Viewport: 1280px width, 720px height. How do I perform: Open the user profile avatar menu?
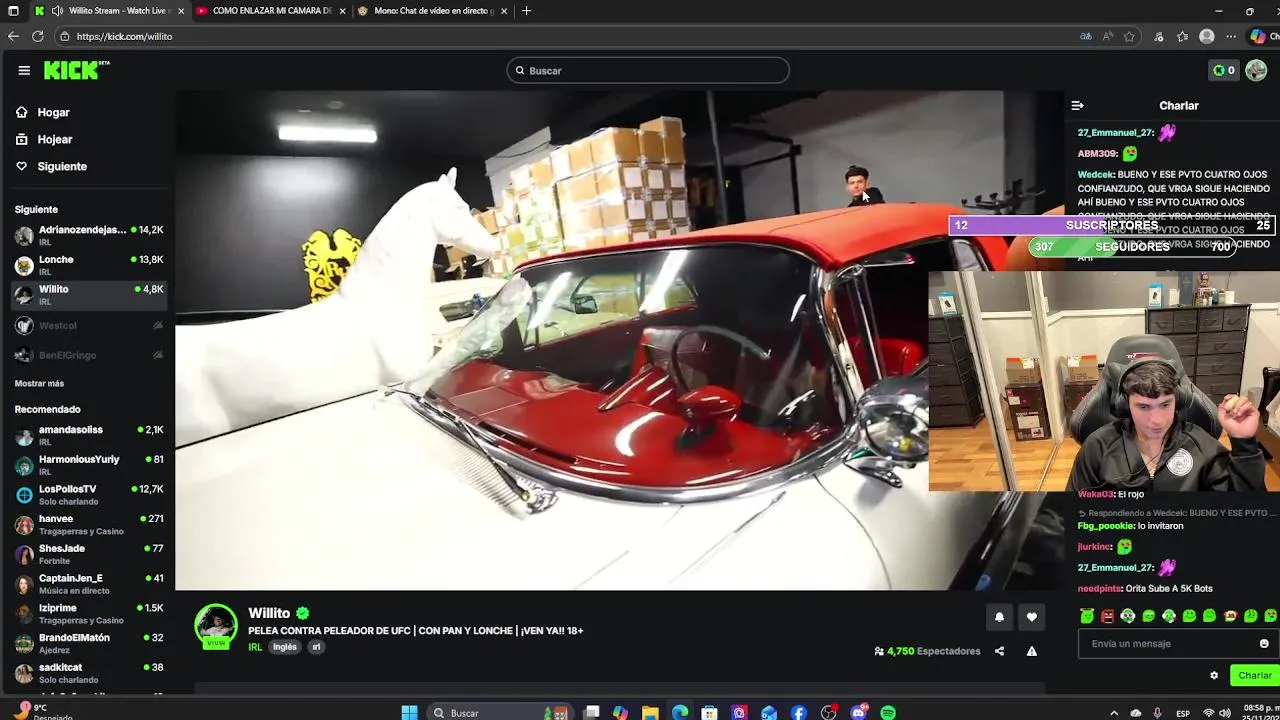click(1256, 70)
